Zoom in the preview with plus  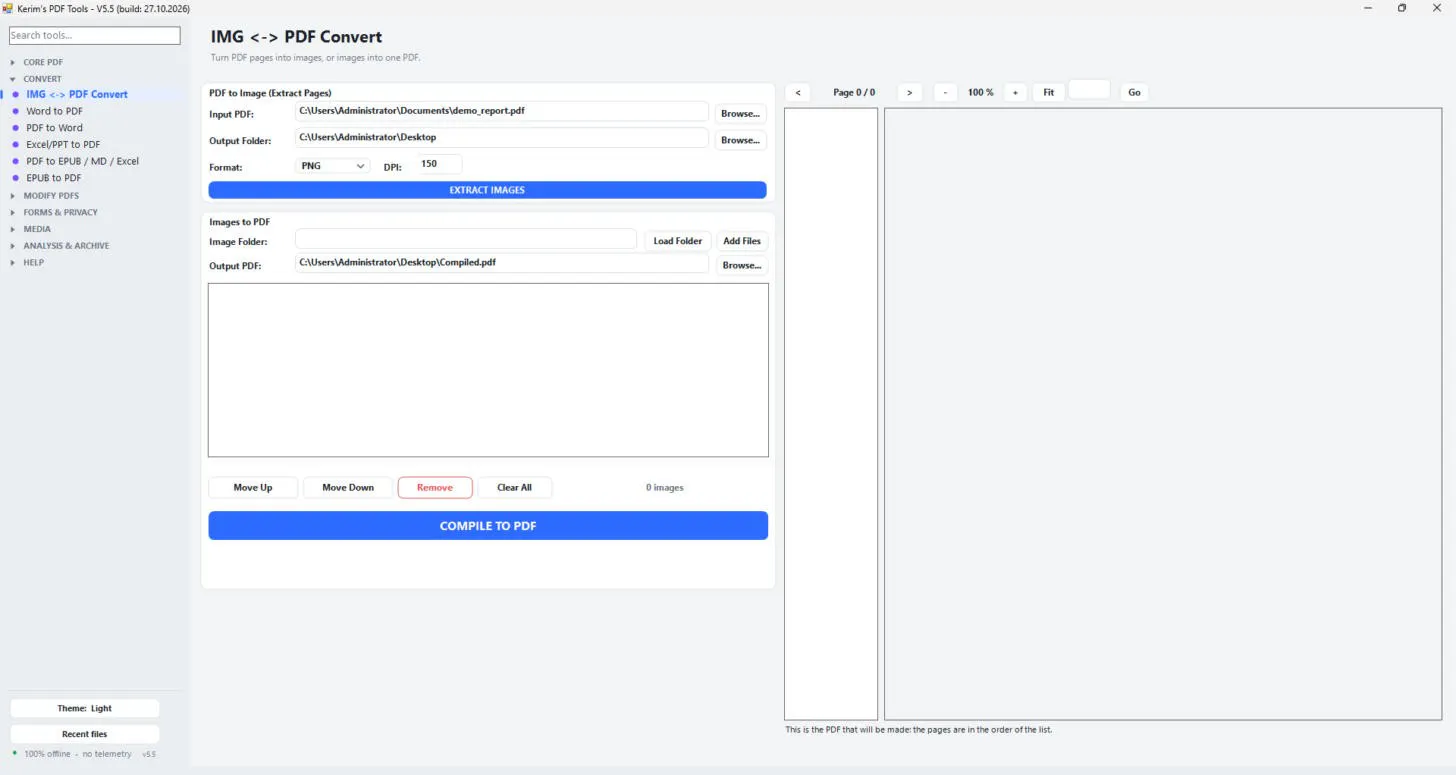pos(1015,92)
